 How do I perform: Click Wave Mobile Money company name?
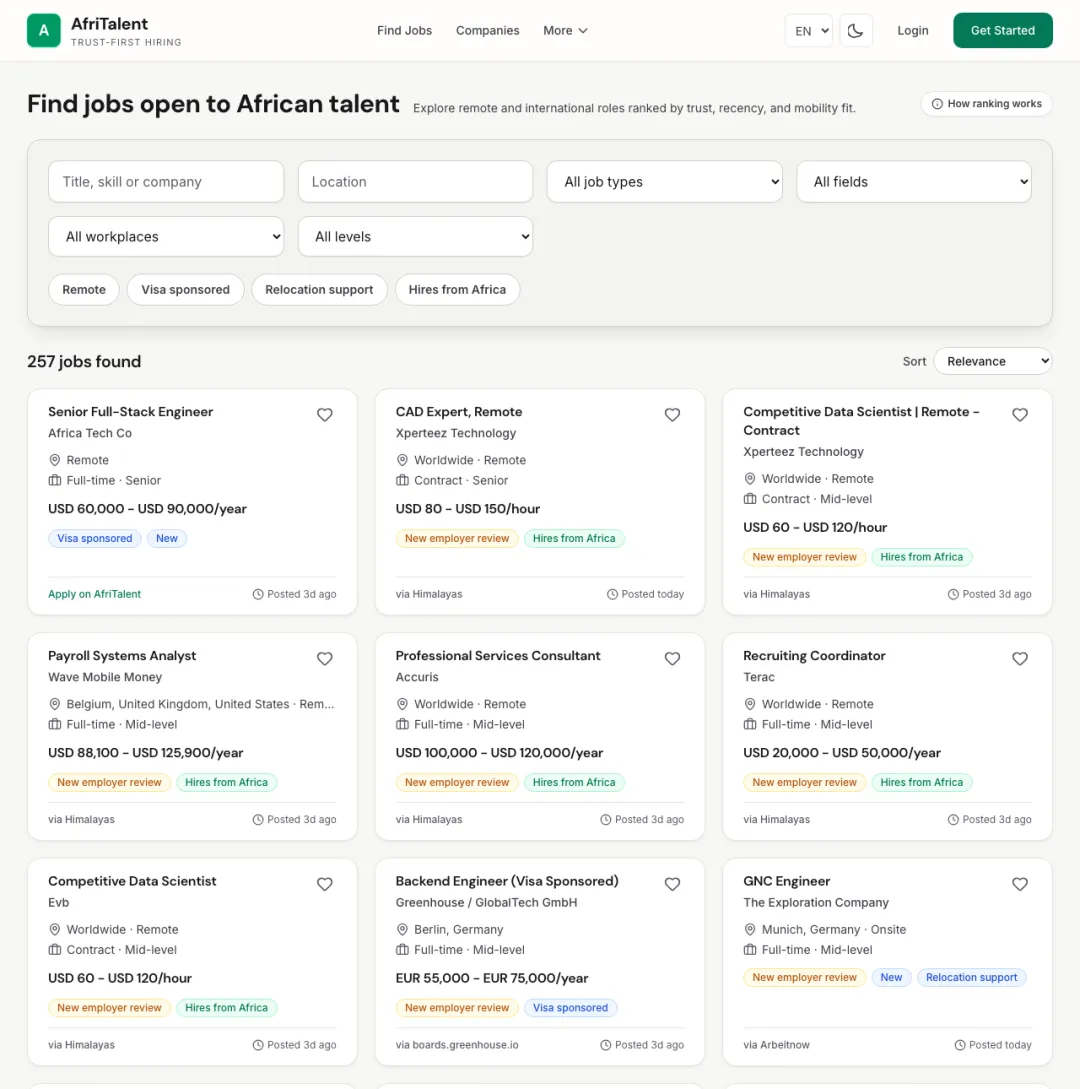[x=105, y=676]
